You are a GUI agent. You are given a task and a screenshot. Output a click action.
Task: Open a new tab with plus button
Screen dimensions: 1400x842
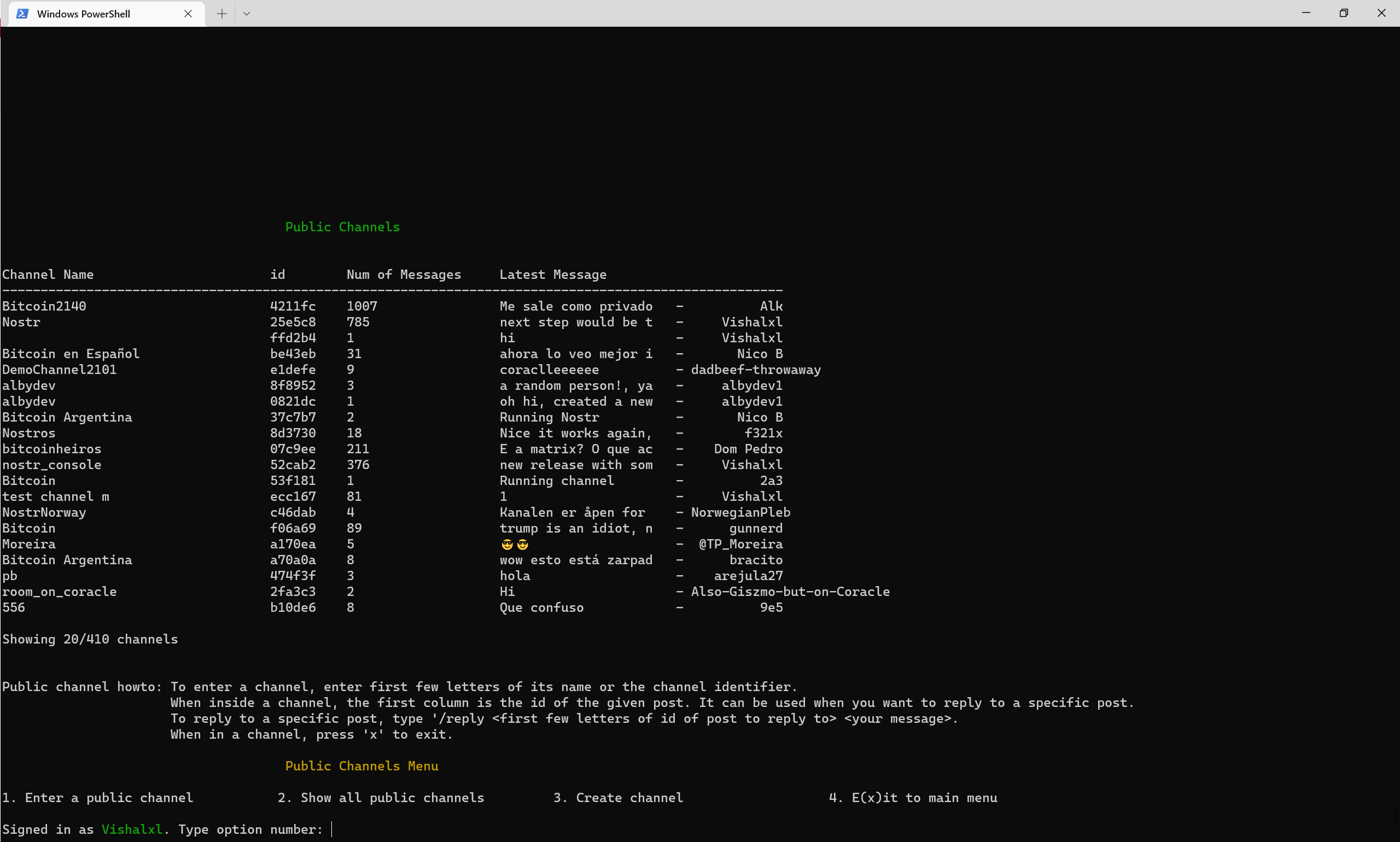click(x=222, y=14)
